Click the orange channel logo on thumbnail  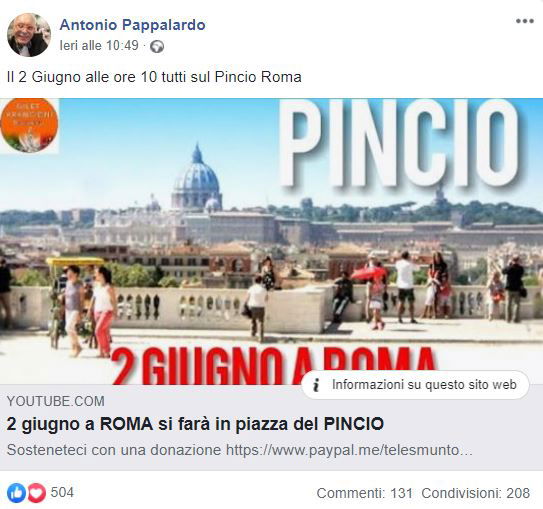click(x=29, y=125)
